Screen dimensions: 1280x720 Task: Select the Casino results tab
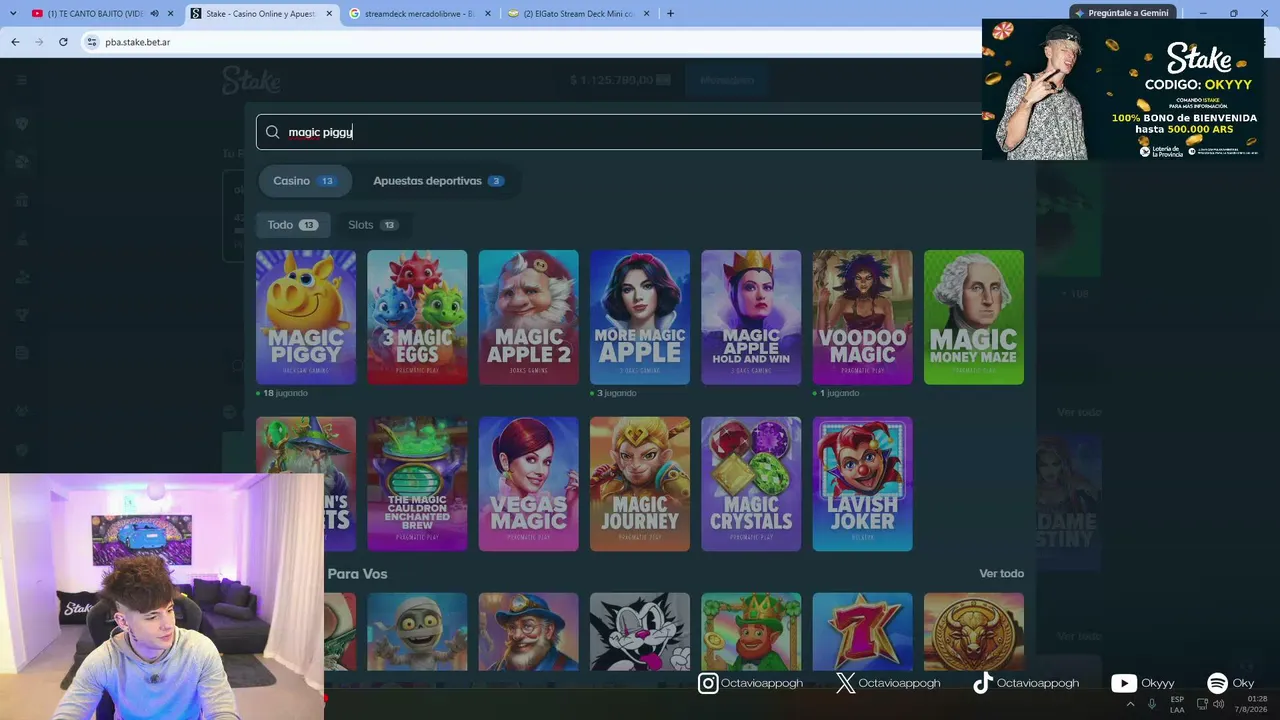[305, 181]
